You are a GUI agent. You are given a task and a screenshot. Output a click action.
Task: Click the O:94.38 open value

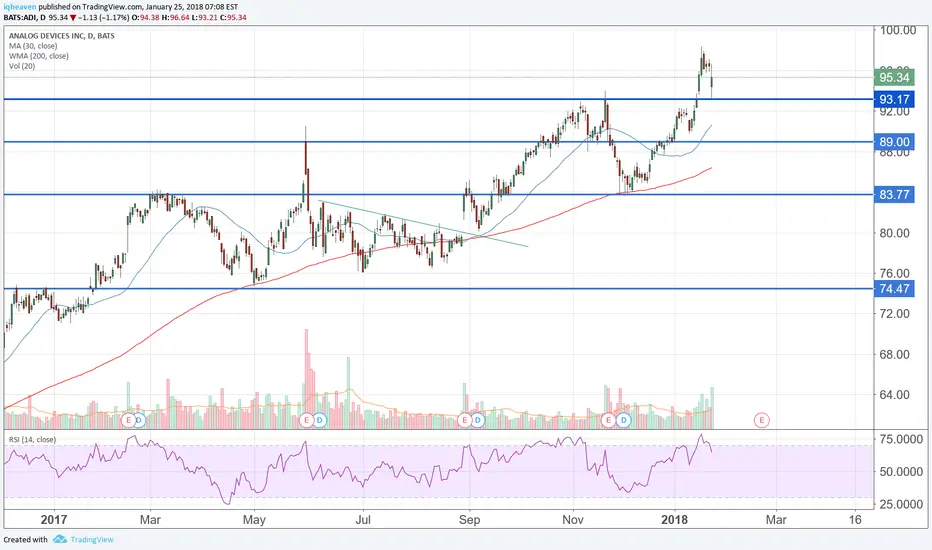point(145,18)
